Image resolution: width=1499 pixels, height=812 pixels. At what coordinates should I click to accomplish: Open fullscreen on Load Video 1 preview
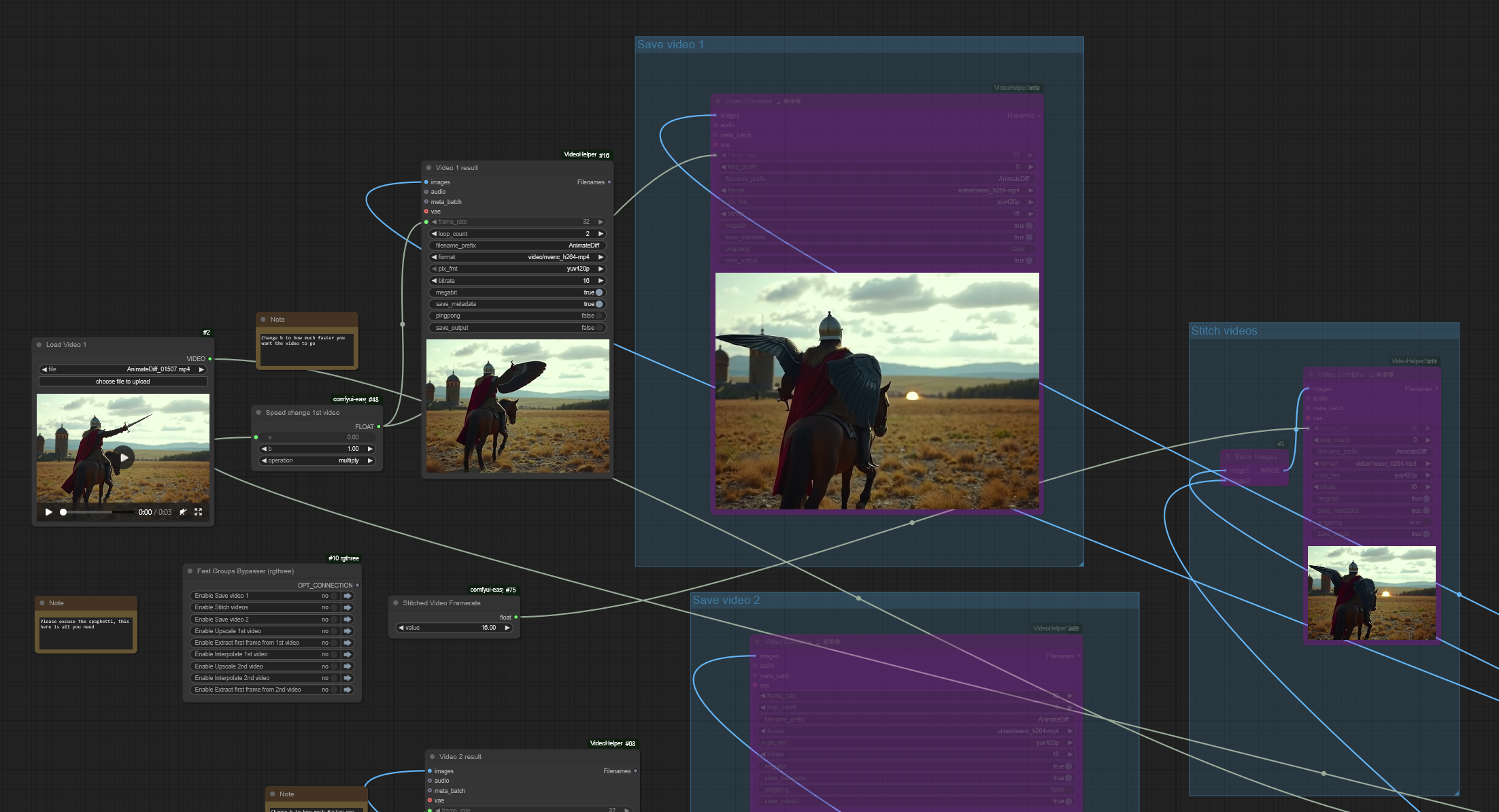pos(199,512)
